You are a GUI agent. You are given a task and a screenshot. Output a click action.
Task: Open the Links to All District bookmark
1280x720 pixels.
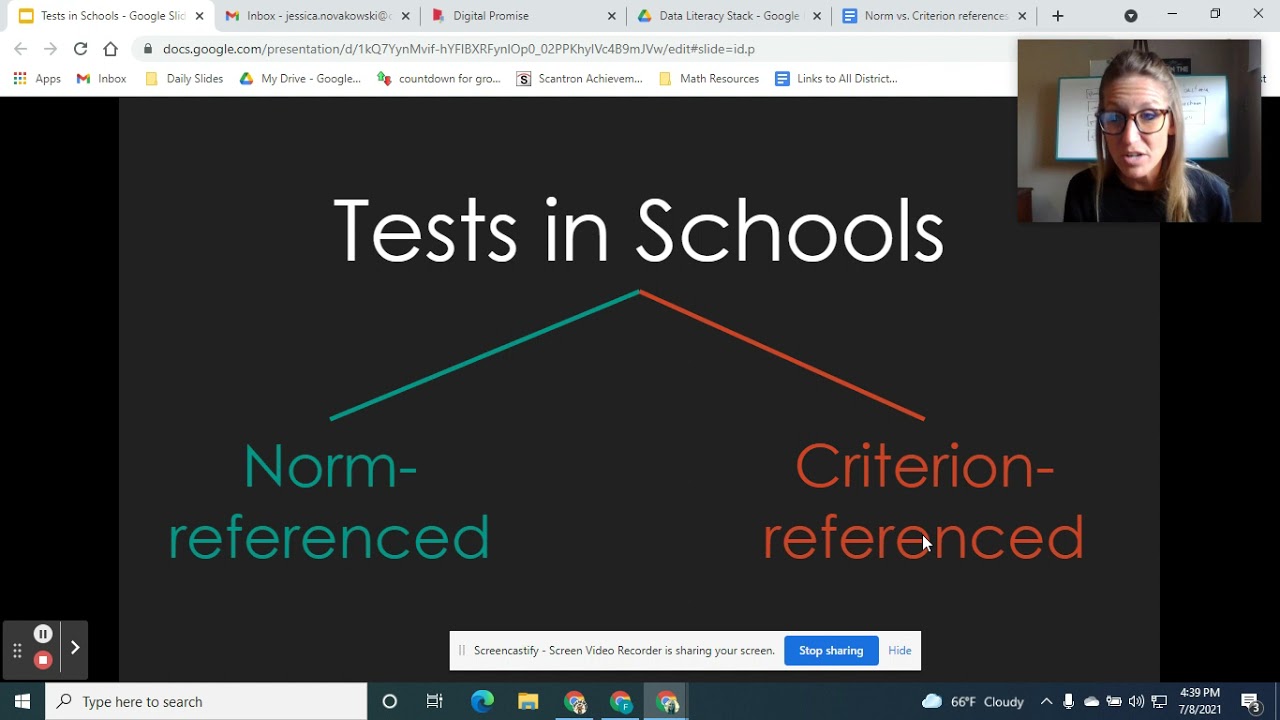(837, 79)
